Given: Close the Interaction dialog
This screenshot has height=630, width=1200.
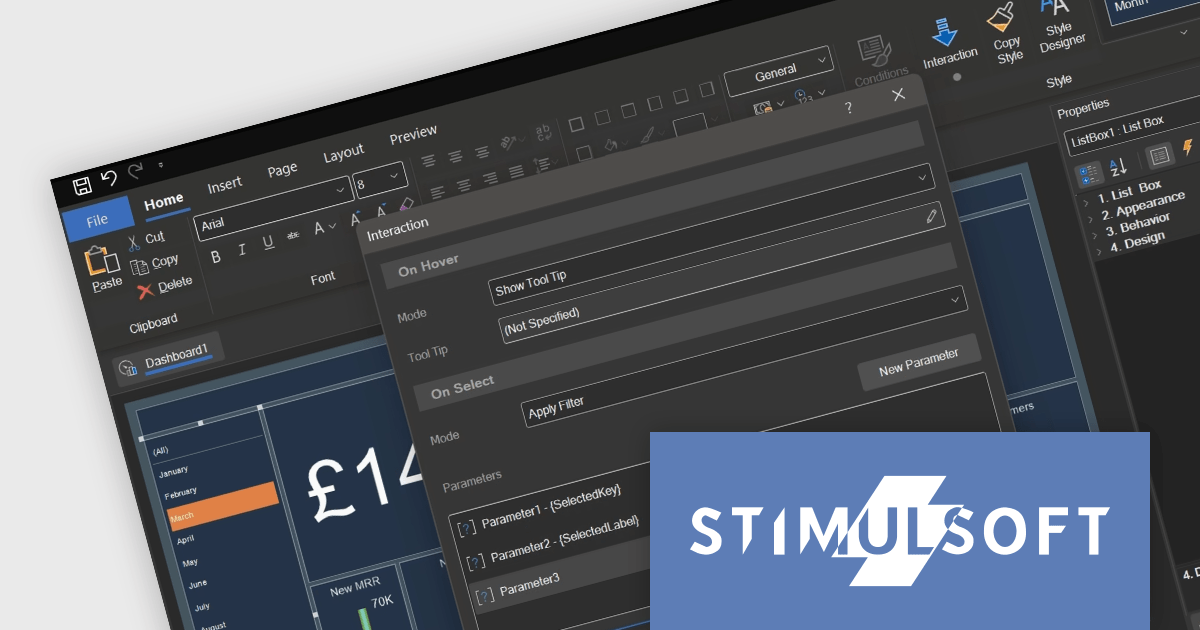Looking at the screenshot, I should click(898, 94).
